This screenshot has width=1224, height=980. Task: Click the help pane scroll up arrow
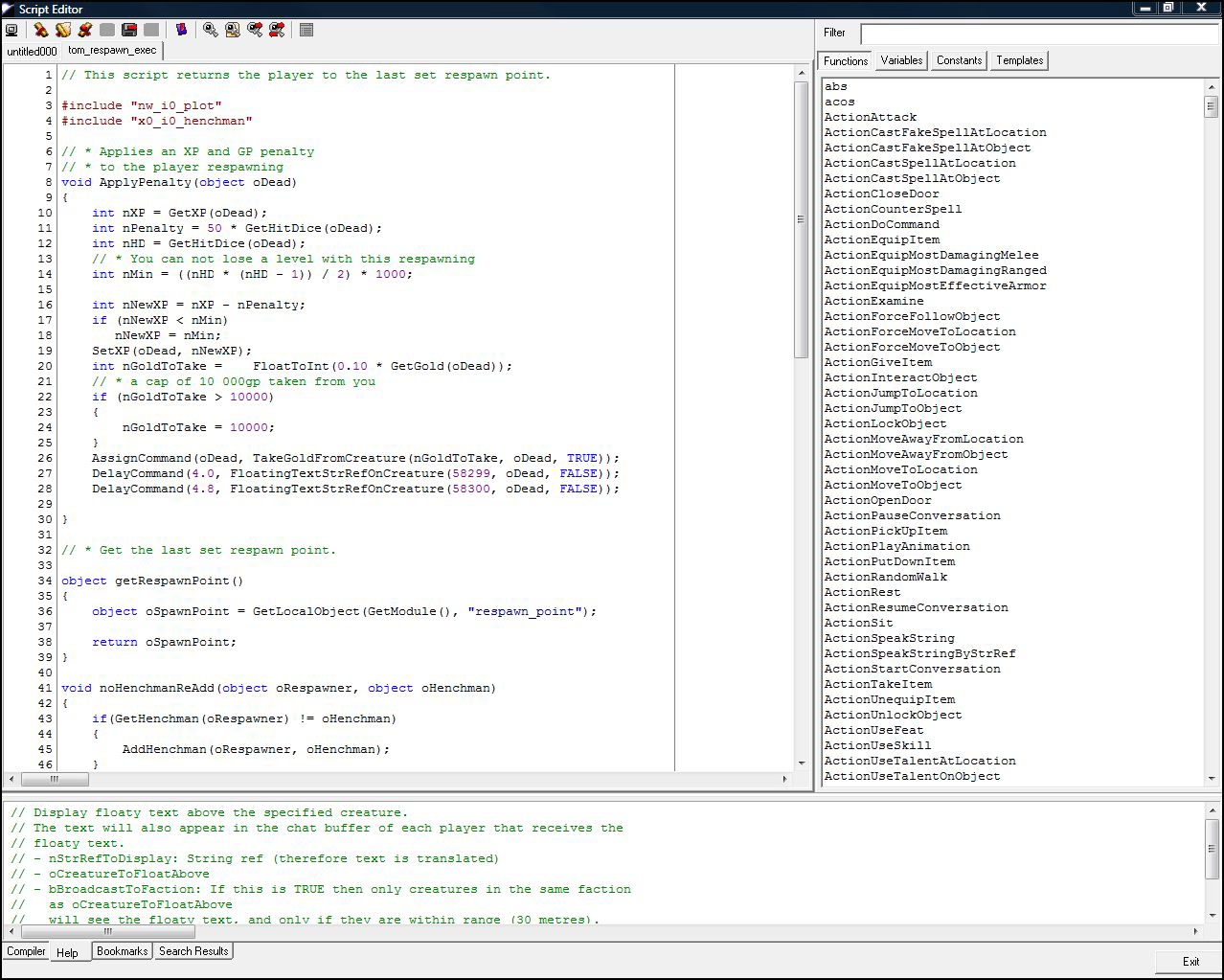1213,810
